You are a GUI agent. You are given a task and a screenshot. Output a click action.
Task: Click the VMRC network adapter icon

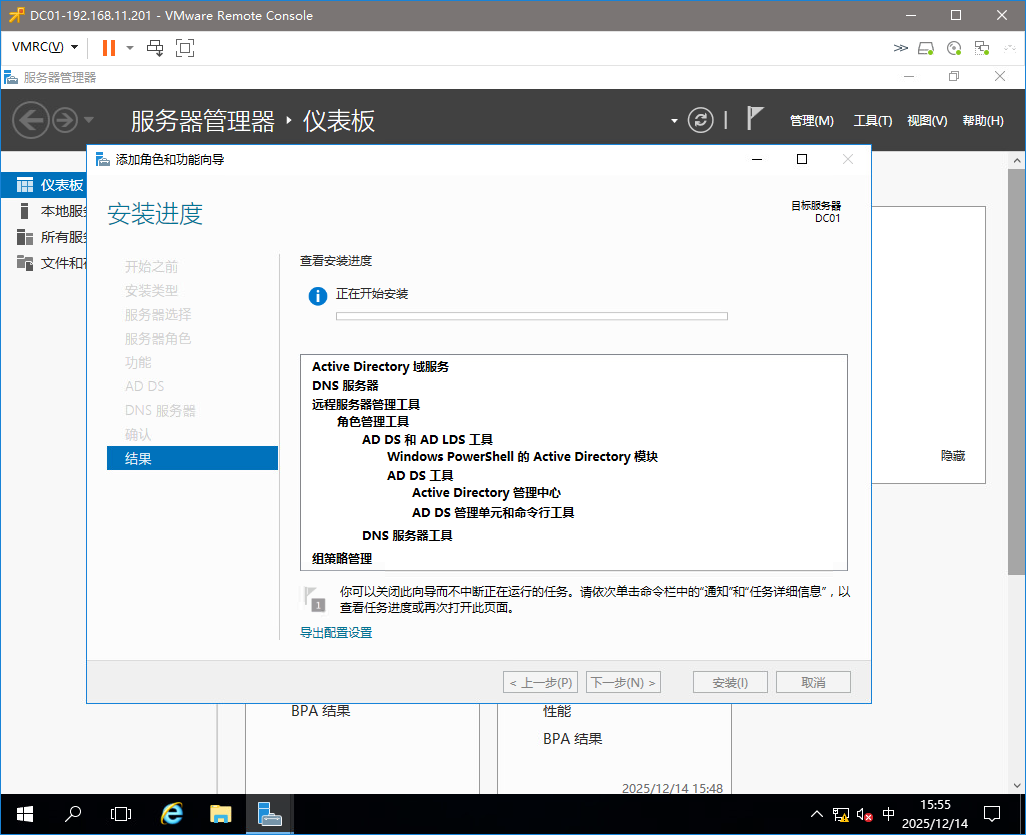982,48
